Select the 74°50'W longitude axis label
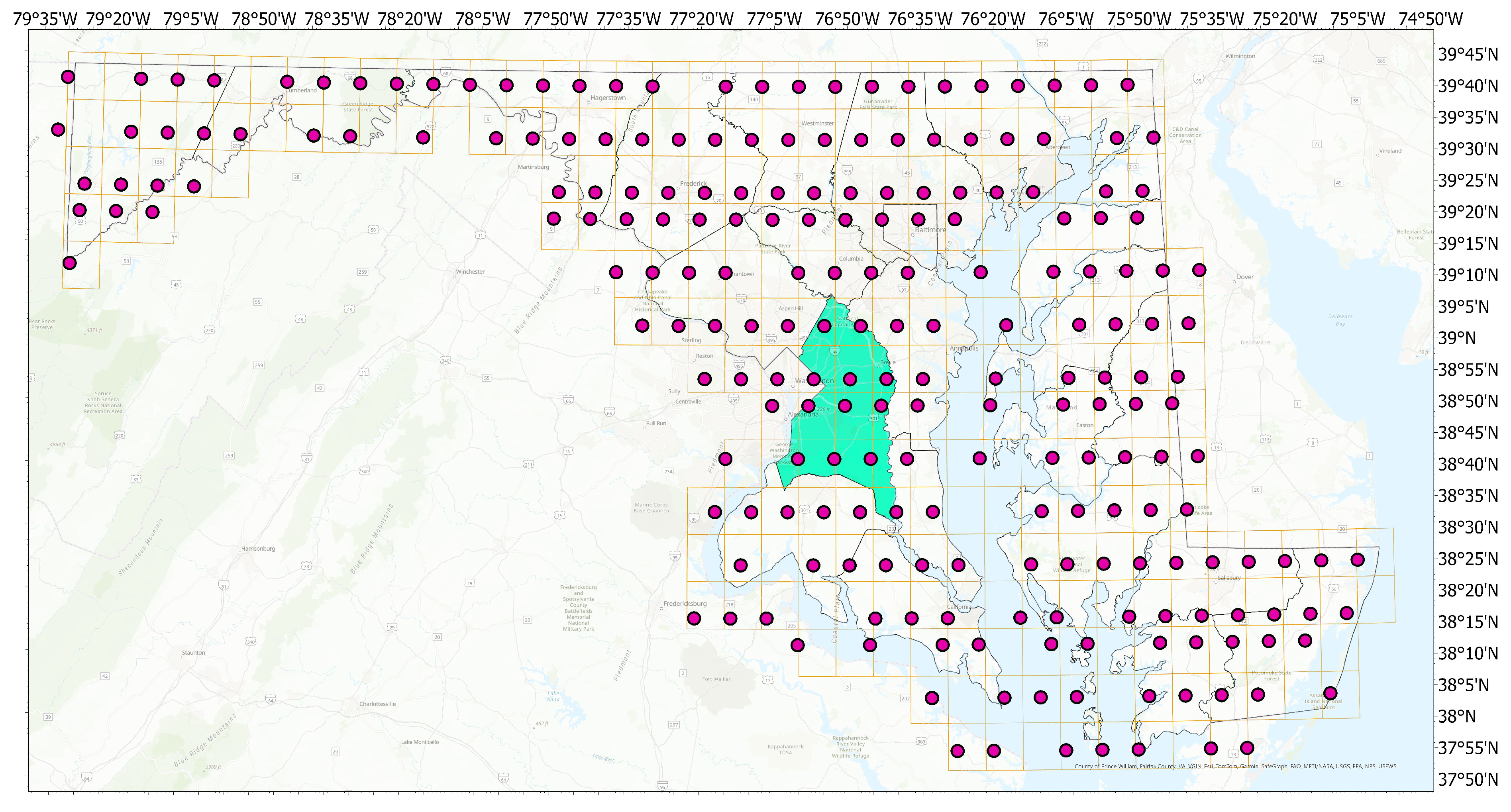Image resolution: width=1511 pixels, height=812 pixels. pyautogui.click(x=1431, y=20)
